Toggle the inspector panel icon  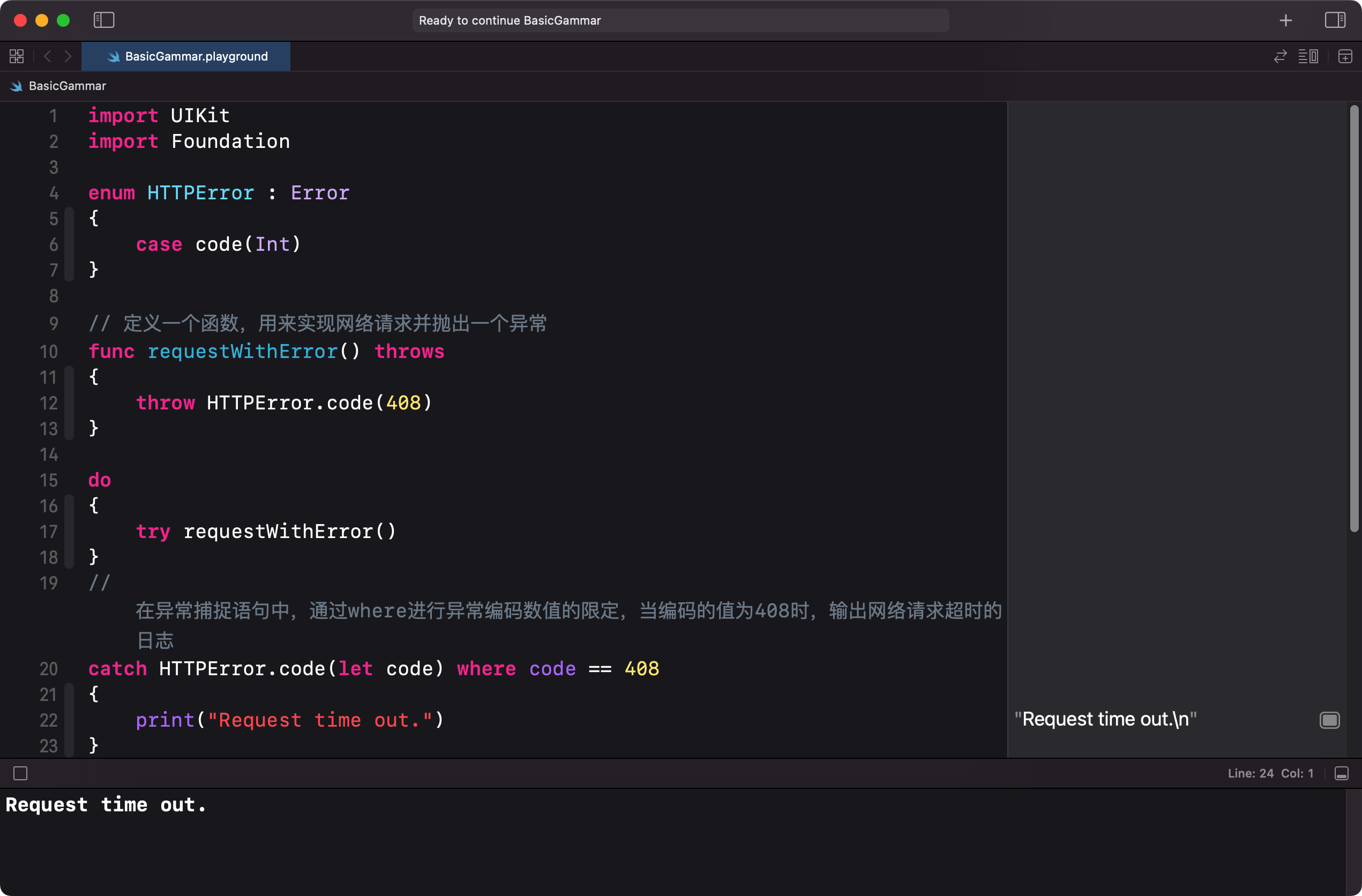1335,20
